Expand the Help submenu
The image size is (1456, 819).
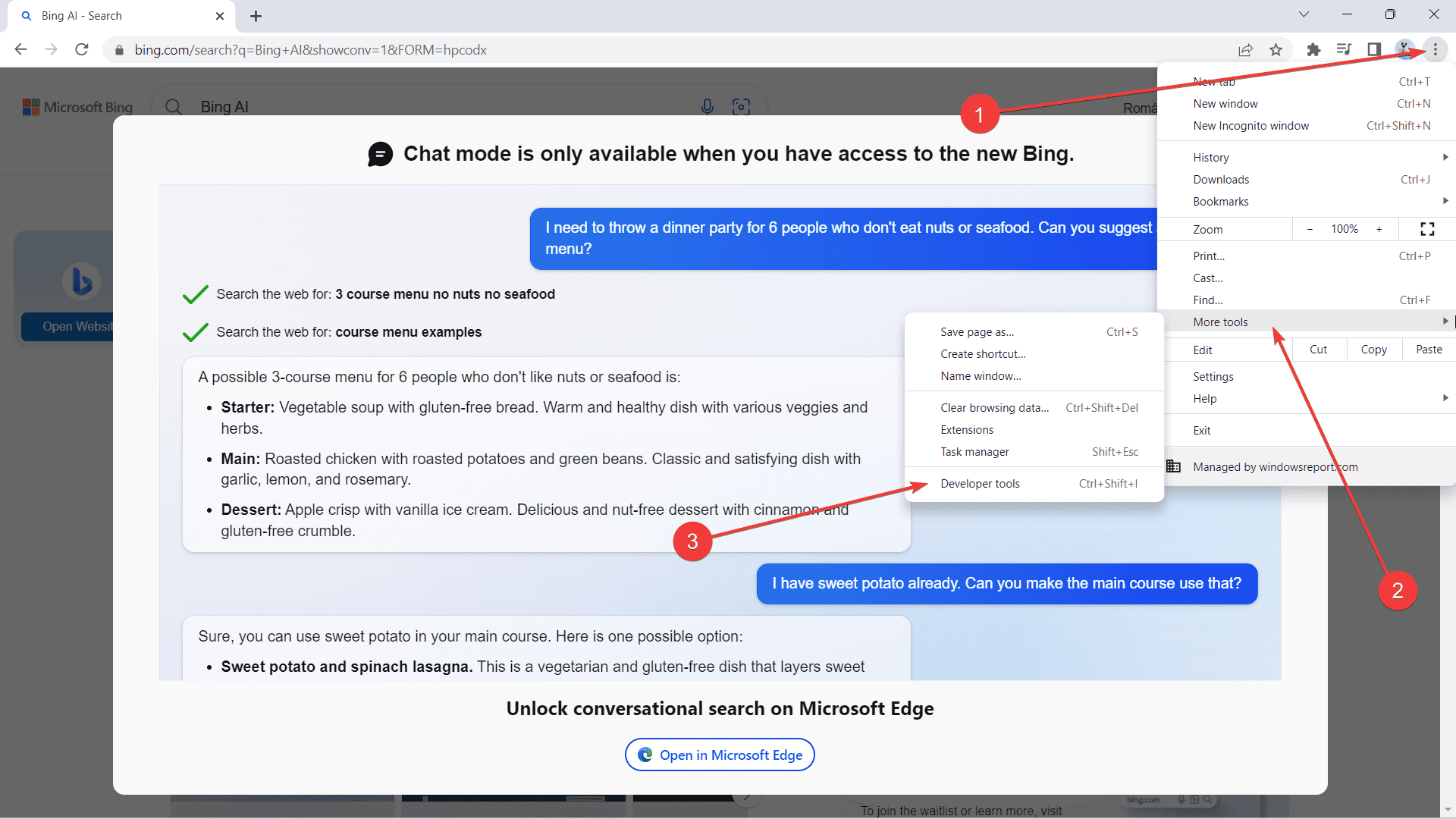1307,399
